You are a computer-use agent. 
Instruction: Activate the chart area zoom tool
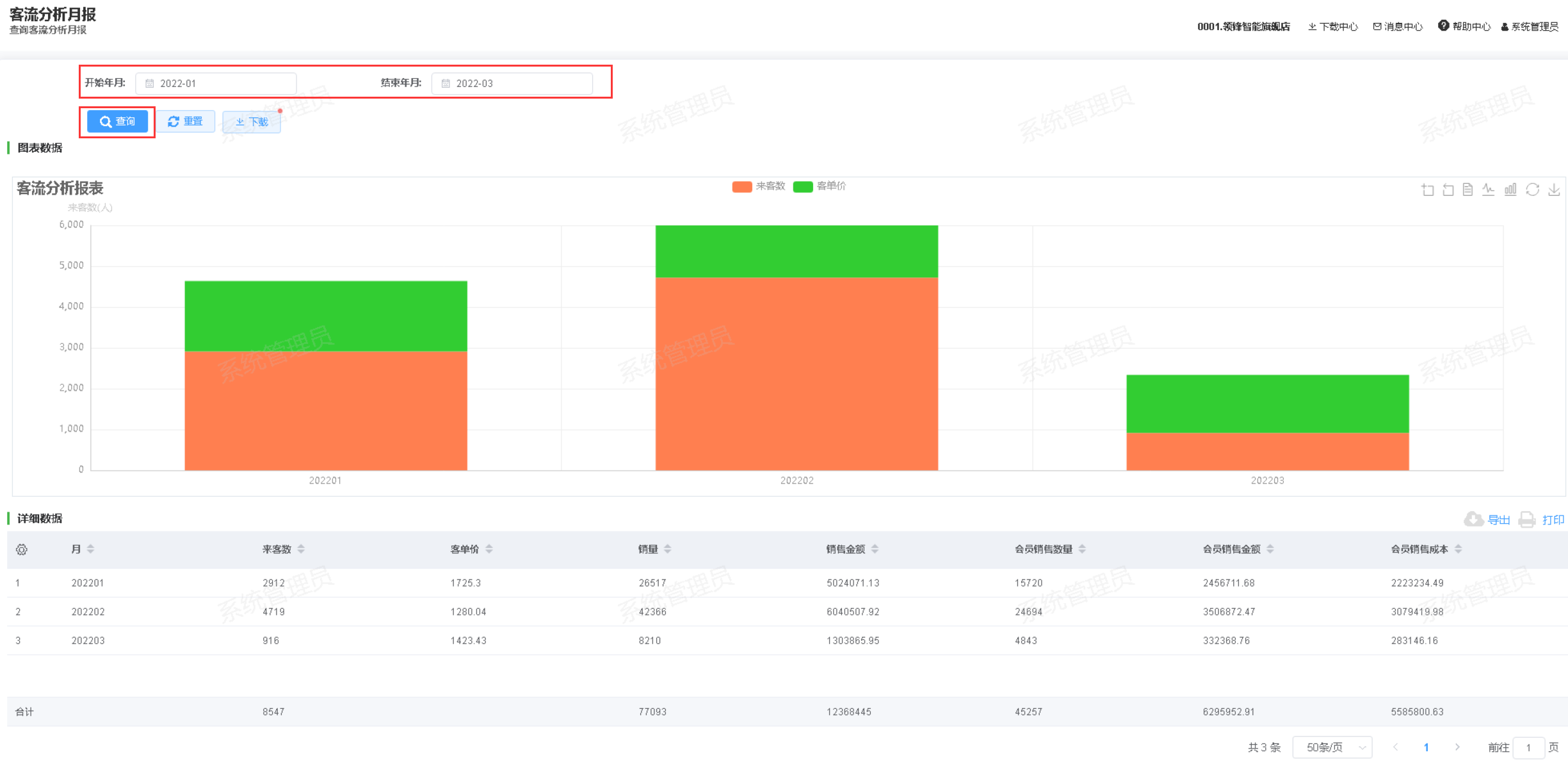pos(1427,190)
